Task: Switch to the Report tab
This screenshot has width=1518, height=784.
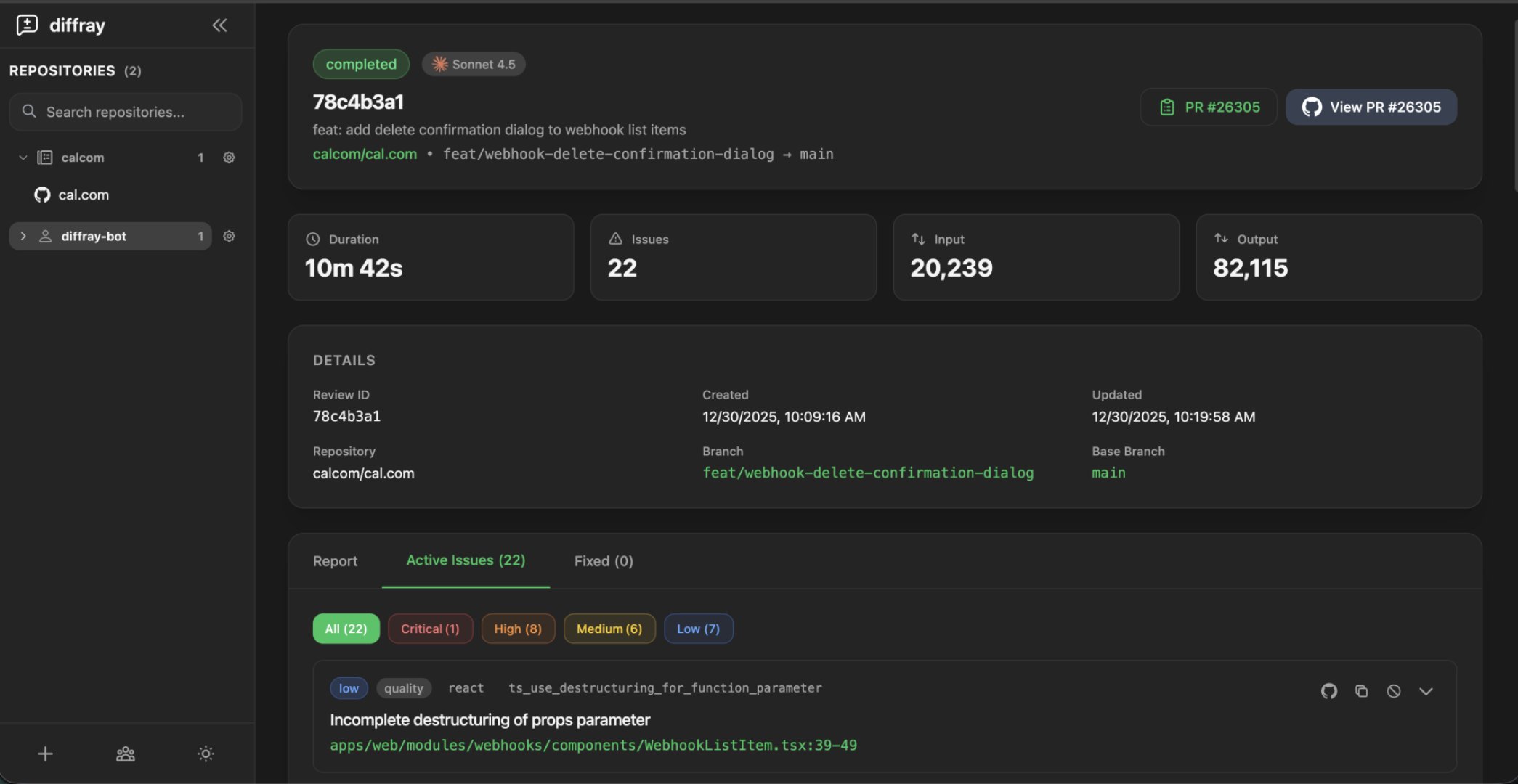Action: 335,560
